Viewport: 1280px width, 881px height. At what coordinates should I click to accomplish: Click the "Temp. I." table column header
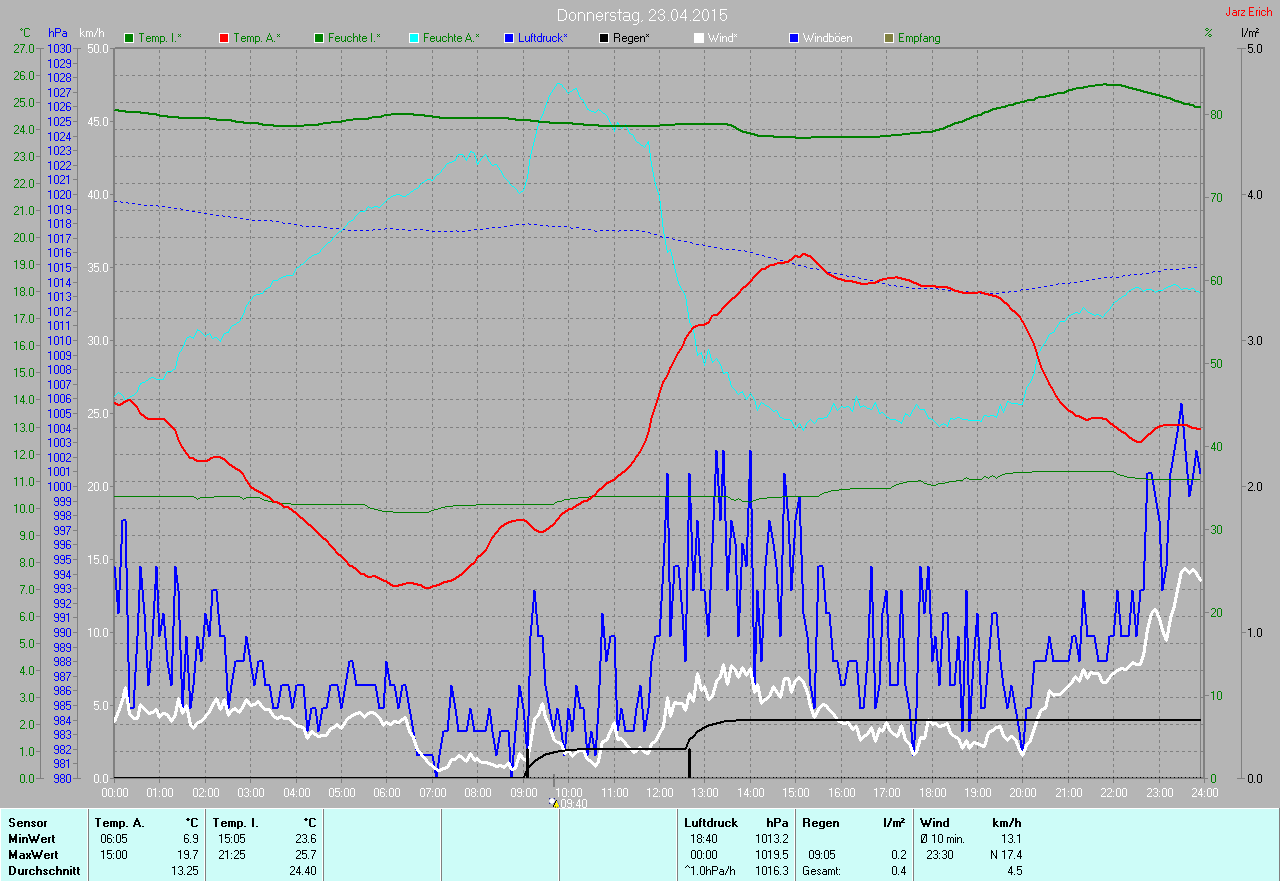point(236,822)
